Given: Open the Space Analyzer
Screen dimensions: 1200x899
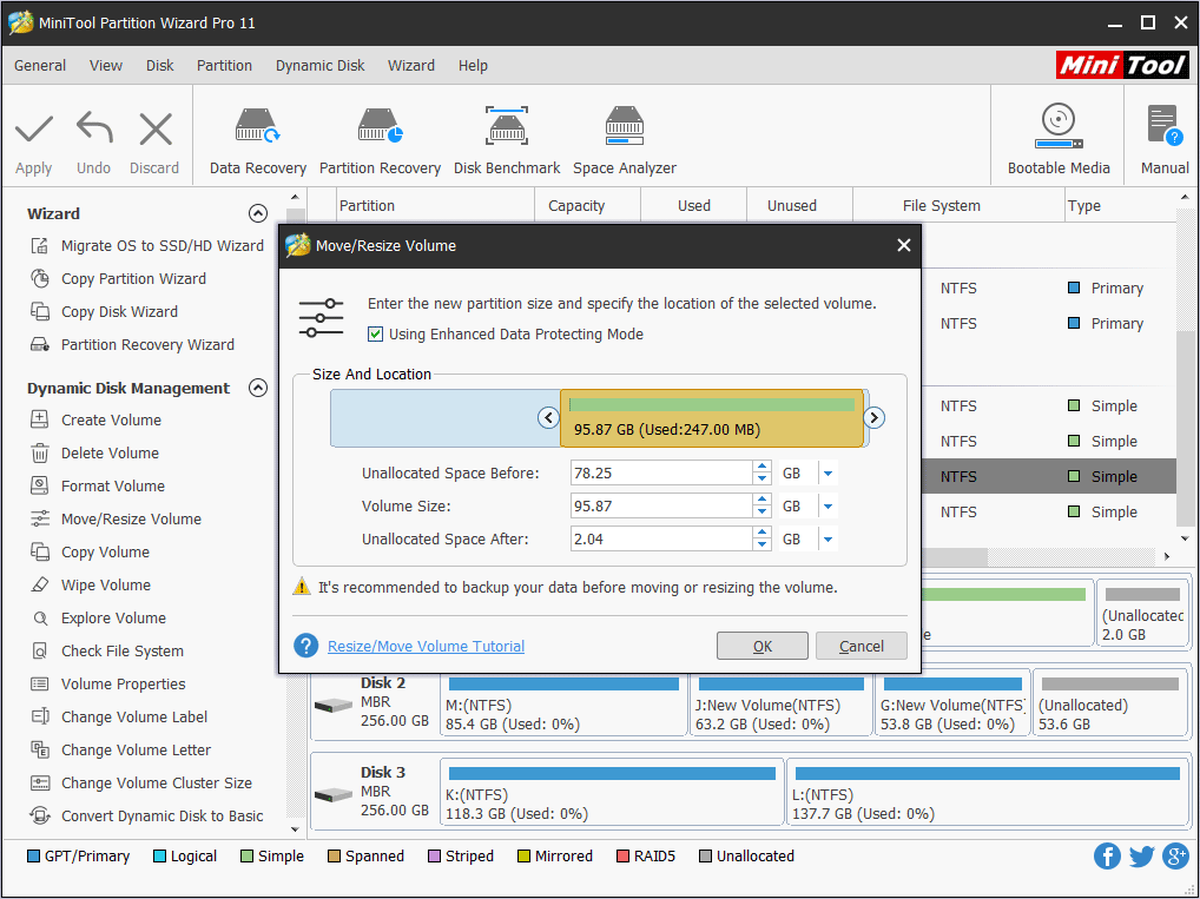Looking at the screenshot, I should click(625, 141).
